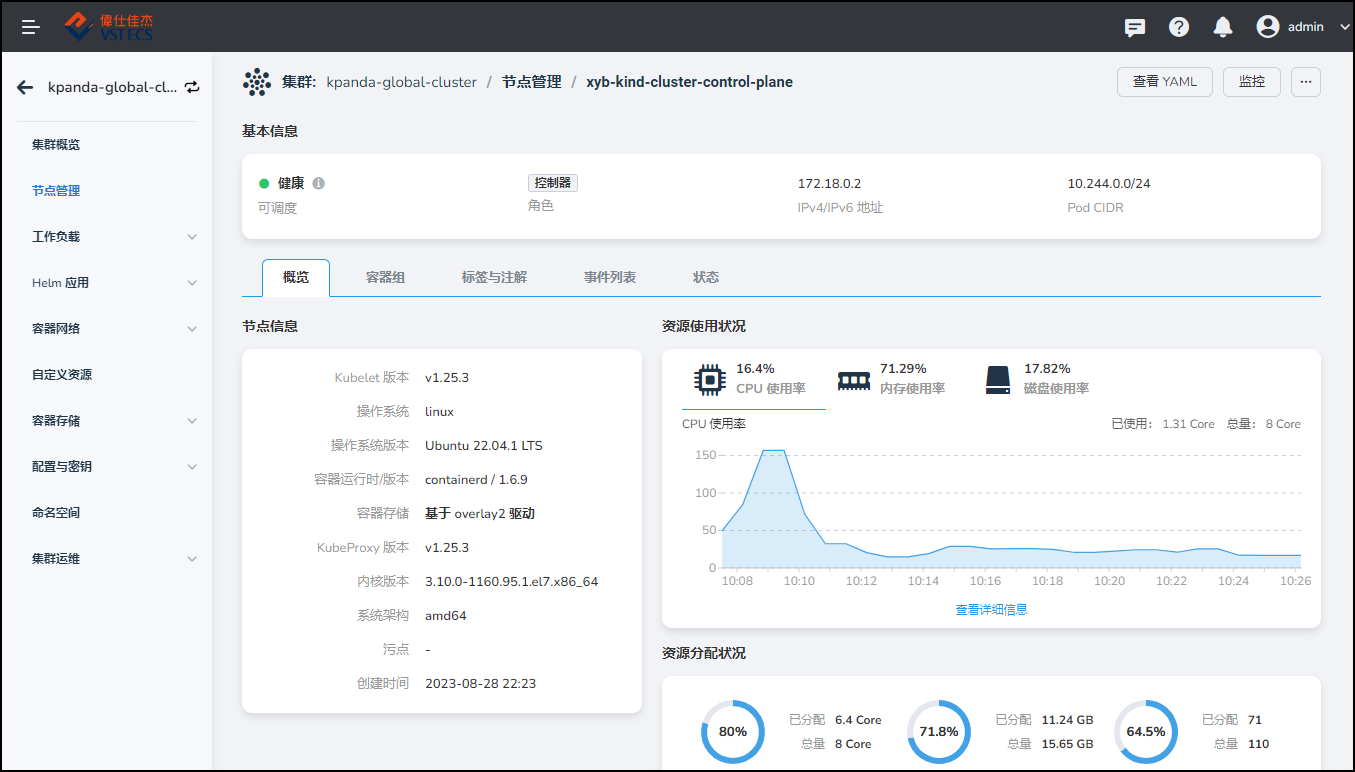This screenshot has width=1355, height=772.
Task: Select the disk usage icon
Action: click(998, 379)
